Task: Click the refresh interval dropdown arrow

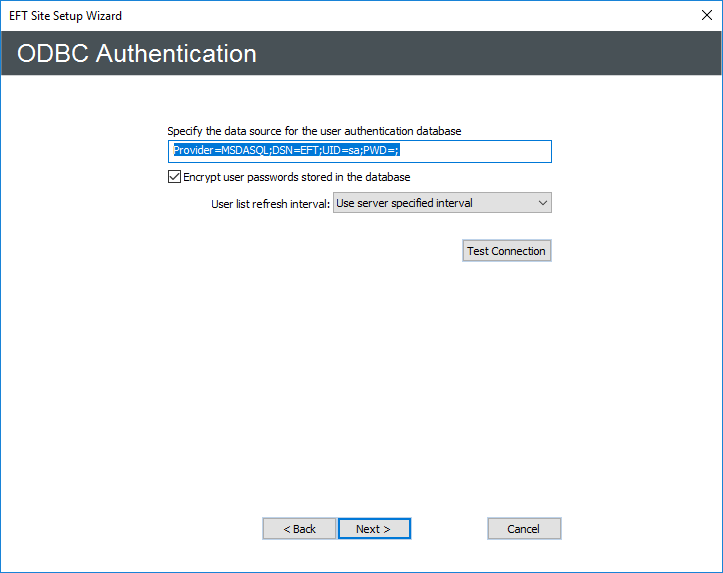Action: point(542,203)
